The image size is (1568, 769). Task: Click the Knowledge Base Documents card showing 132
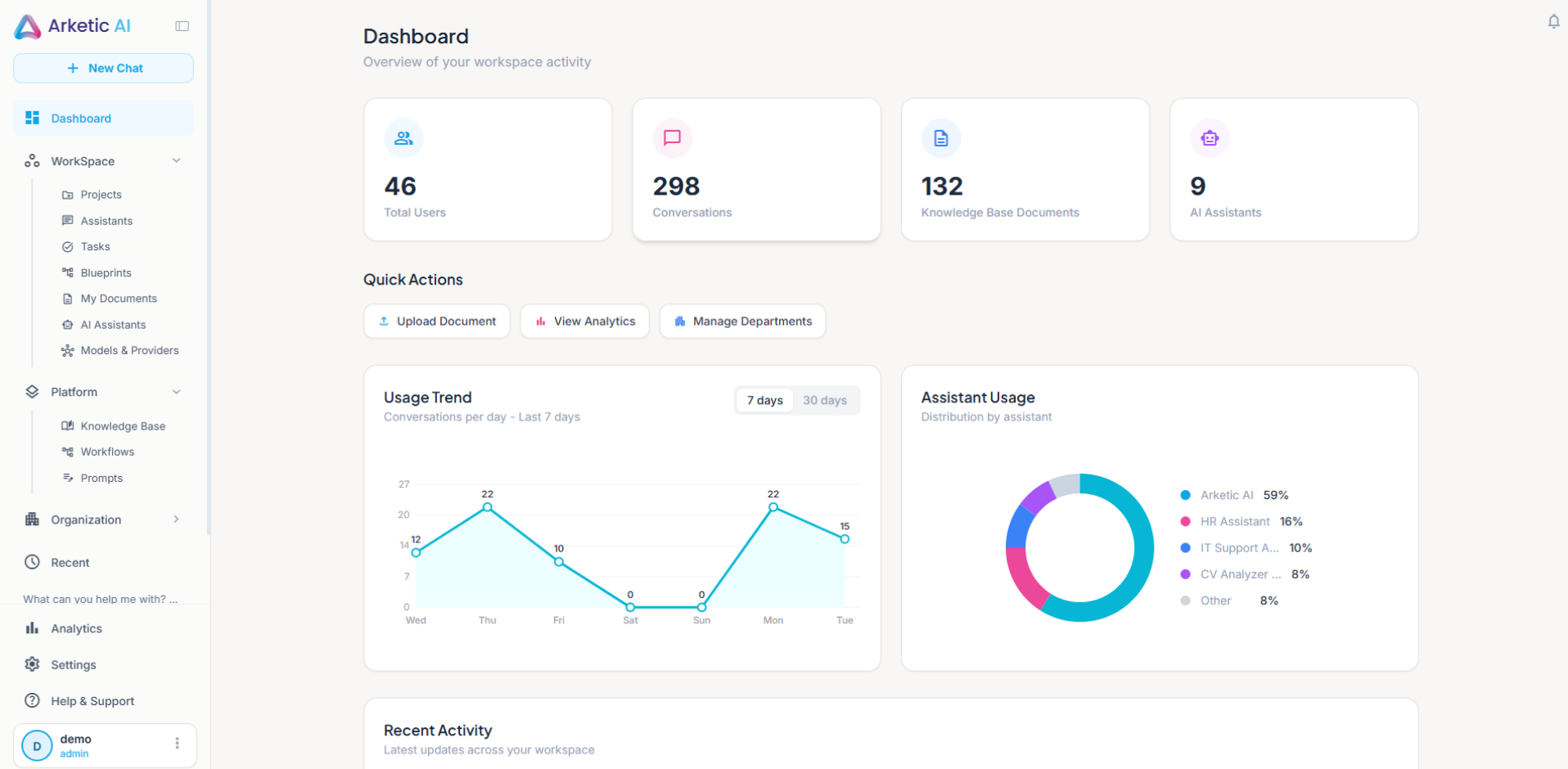[x=1025, y=169]
